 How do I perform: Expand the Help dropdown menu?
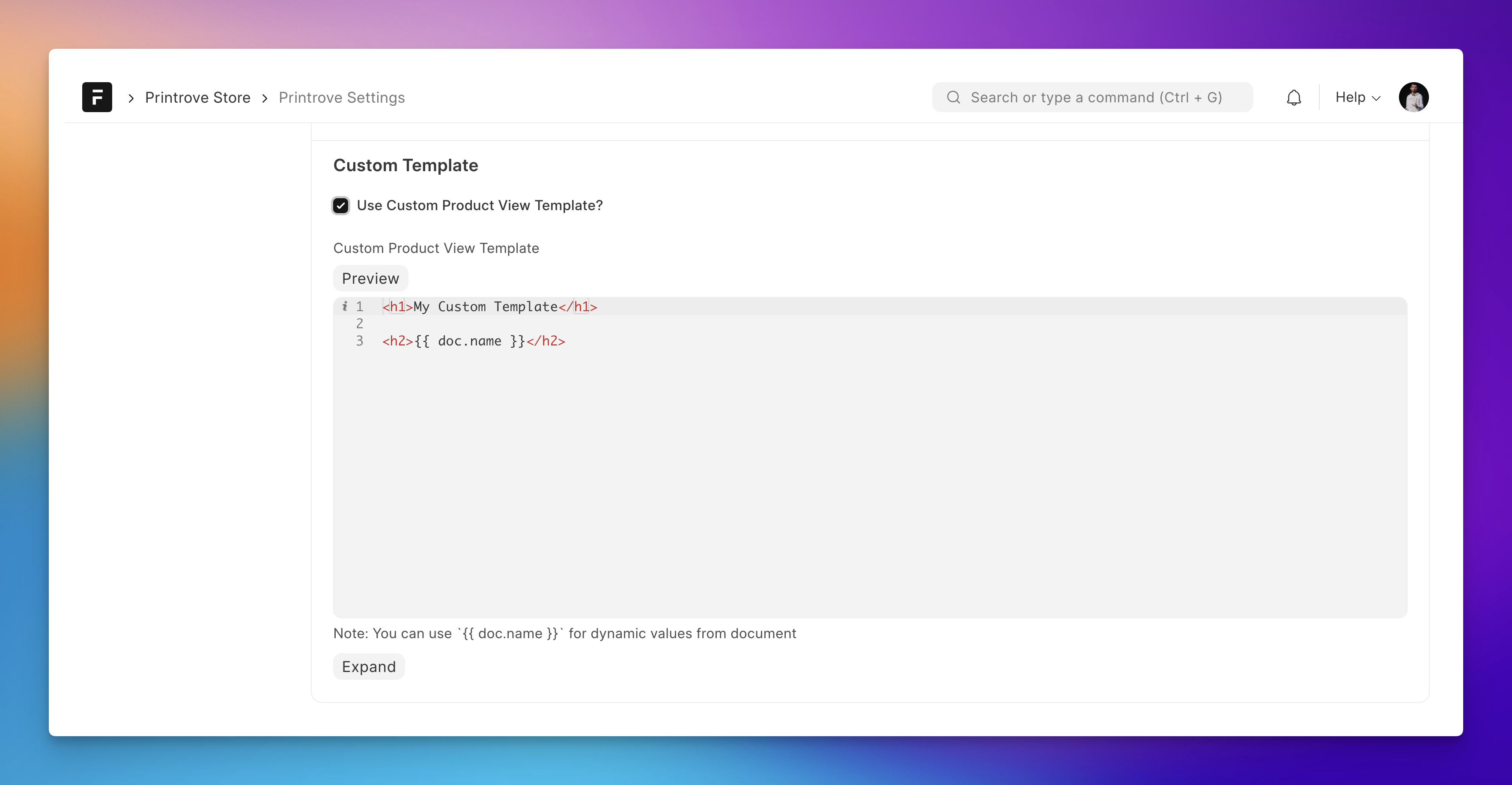(1357, 98)
